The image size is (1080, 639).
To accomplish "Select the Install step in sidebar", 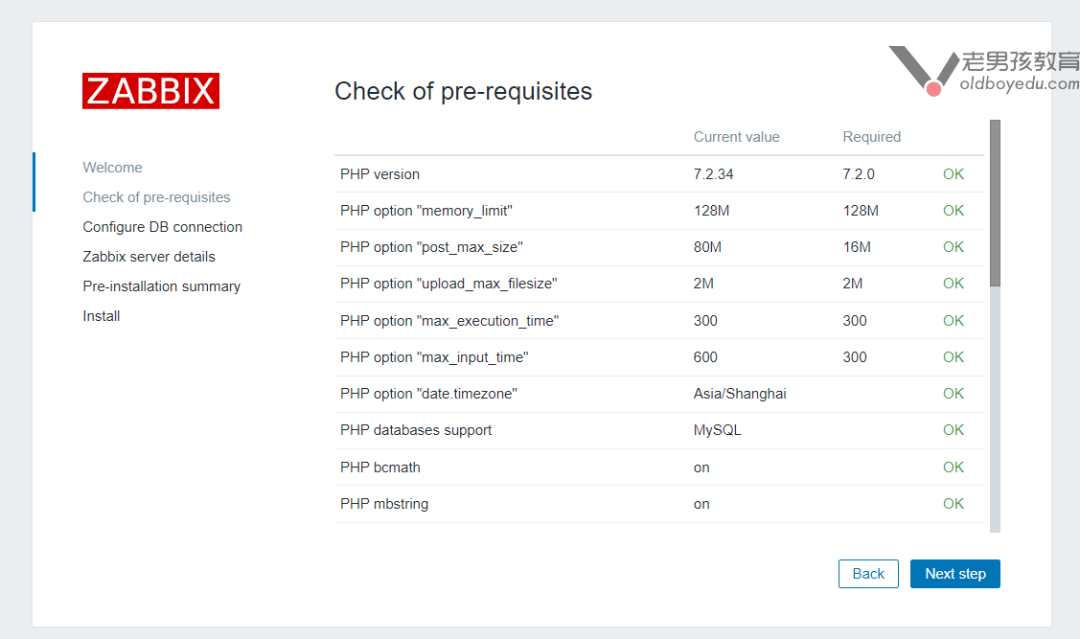I will point(101,316).
